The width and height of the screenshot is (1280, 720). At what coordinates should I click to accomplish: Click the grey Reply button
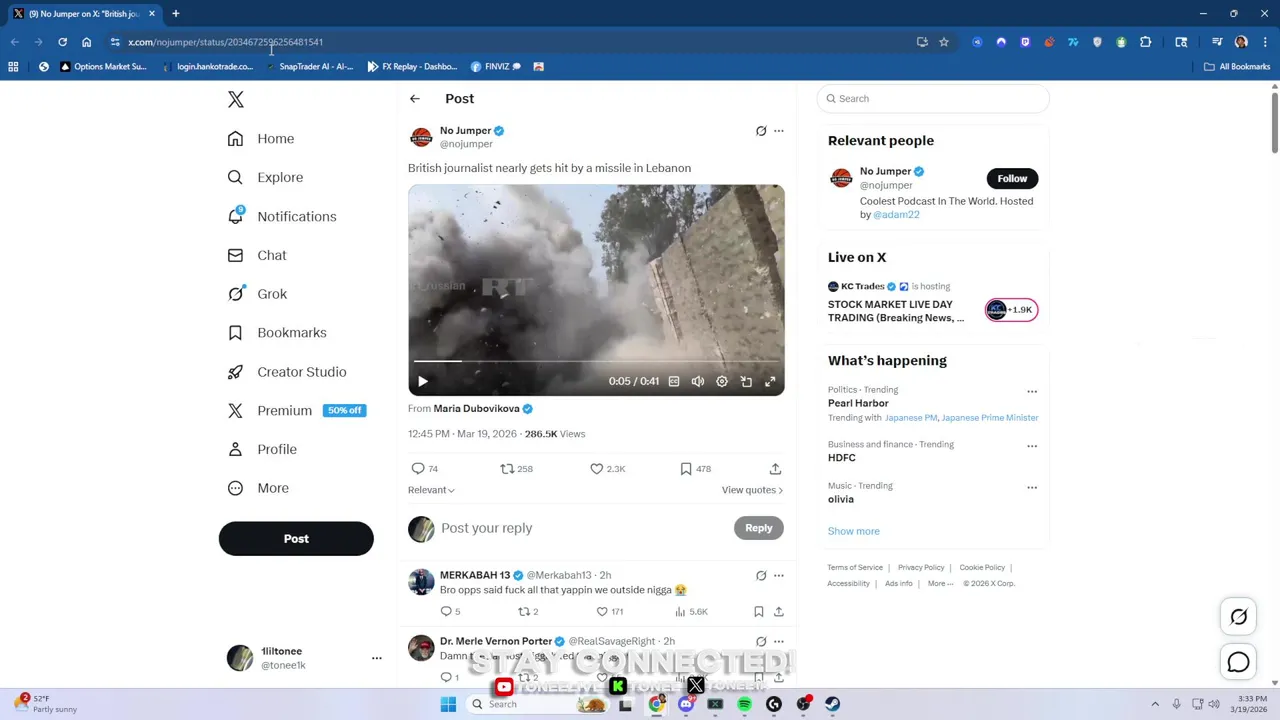tap(759, 528)
